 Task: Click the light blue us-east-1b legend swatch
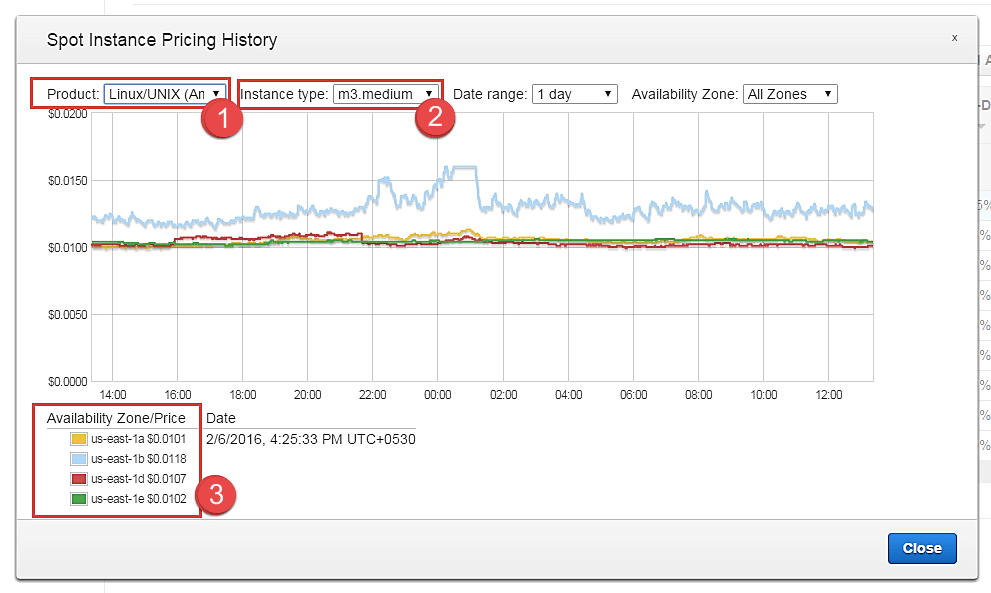(x=78, y=459)
